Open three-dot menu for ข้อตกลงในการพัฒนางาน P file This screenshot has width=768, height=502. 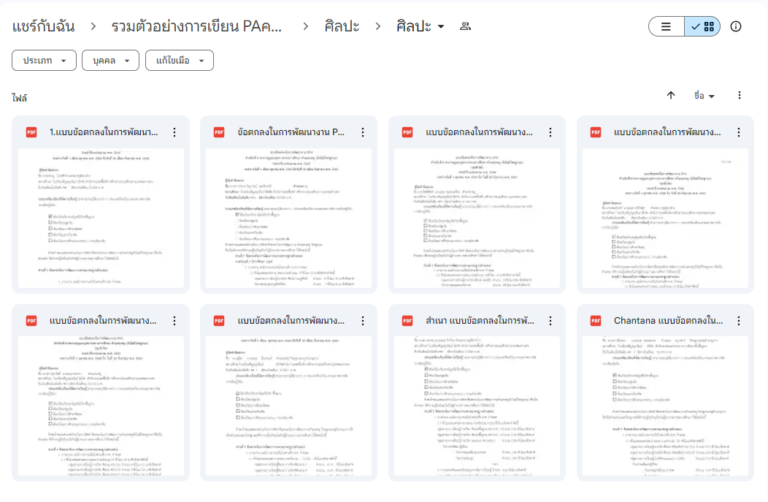click(362, 132)
